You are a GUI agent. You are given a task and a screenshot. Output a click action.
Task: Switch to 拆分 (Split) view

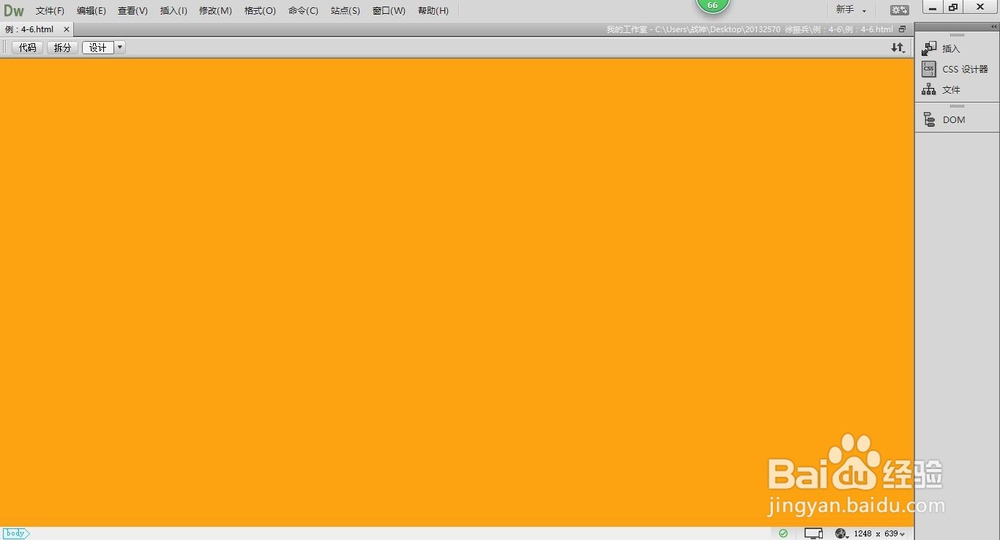click(x=62, y=47)
